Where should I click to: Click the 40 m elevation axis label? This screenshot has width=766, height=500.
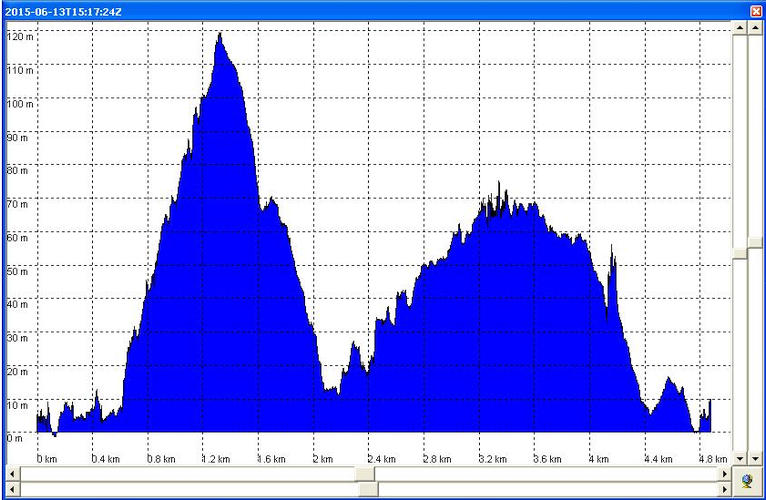[17, 304]
